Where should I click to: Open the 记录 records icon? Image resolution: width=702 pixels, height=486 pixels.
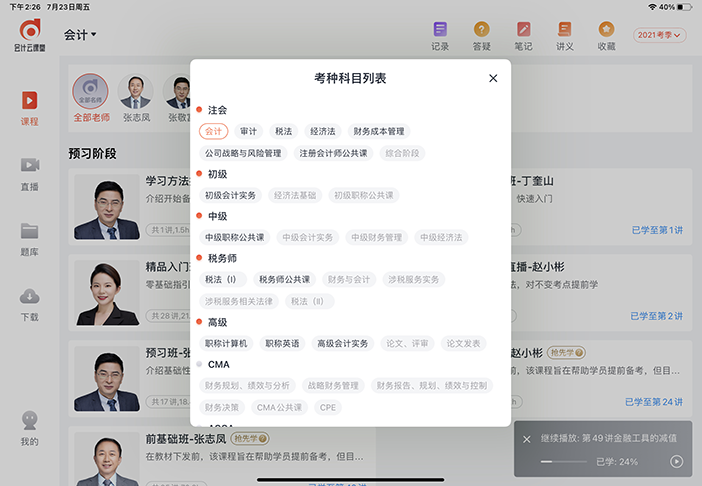click(x=440, y=35)
